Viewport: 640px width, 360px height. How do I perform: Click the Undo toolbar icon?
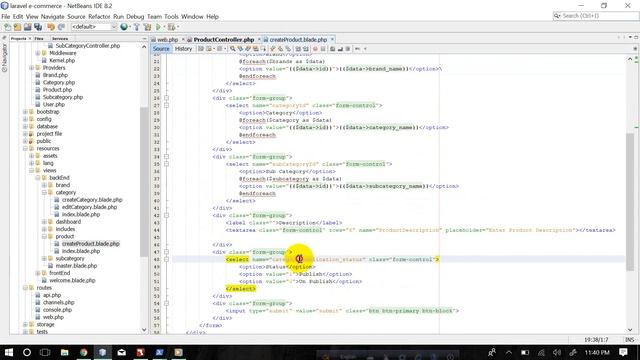(x=51, y=27)
